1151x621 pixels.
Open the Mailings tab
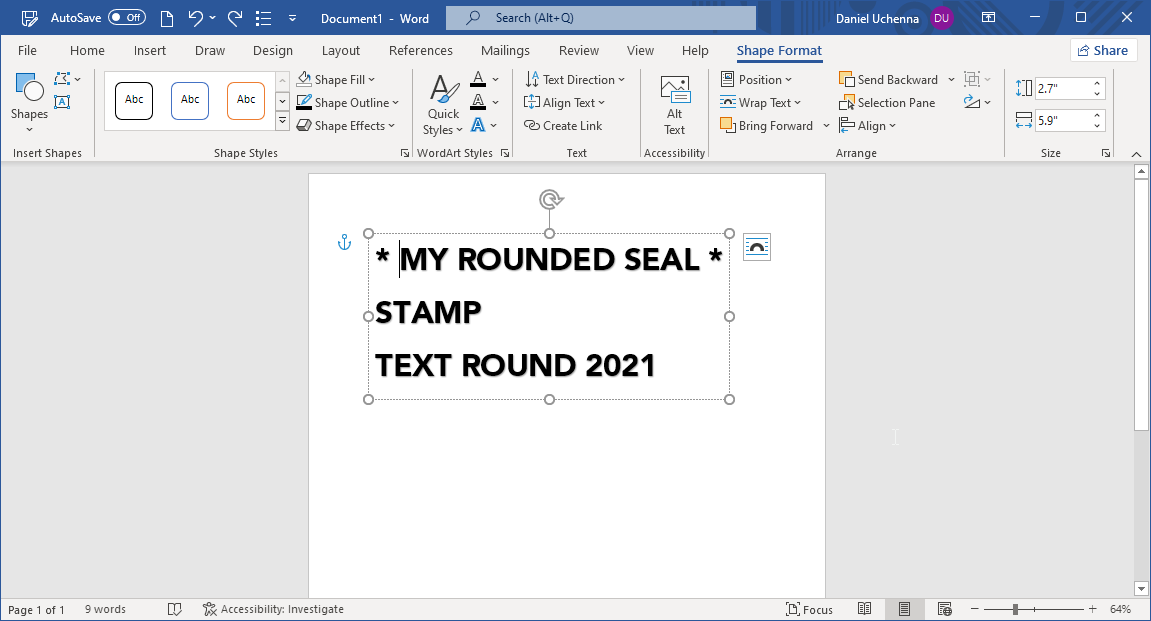click(x=505, y=50)
